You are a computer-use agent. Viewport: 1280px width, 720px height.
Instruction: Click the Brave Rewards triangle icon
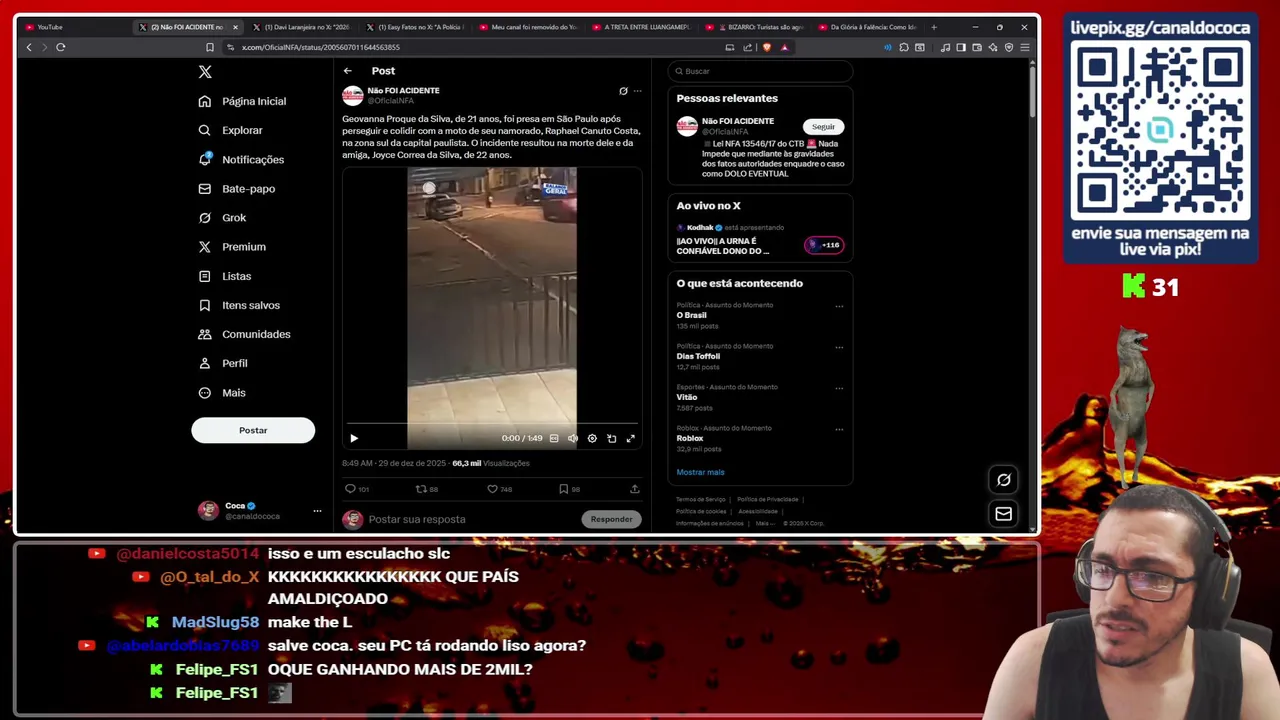[x=785, y=47]
